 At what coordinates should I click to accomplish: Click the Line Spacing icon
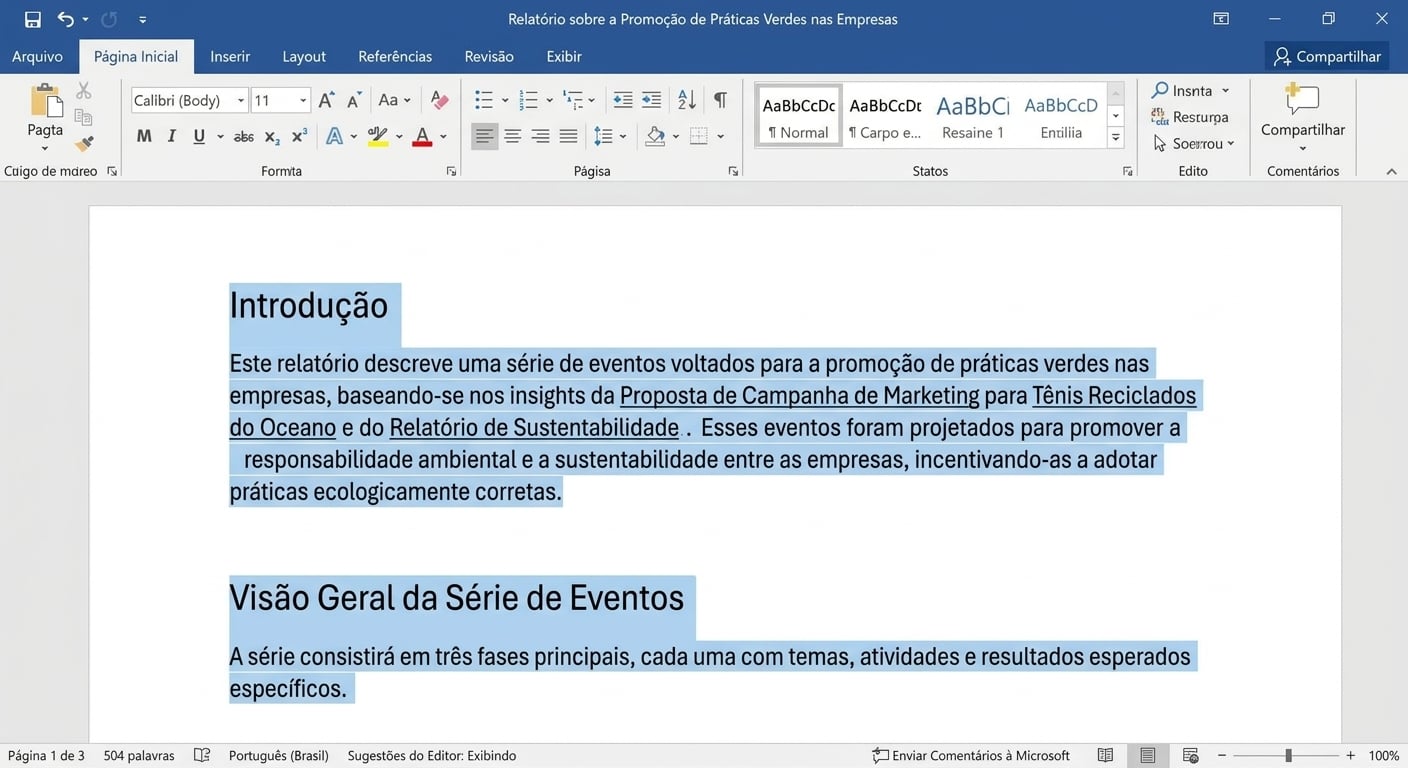pyautogui.click(x=603, y=136)
